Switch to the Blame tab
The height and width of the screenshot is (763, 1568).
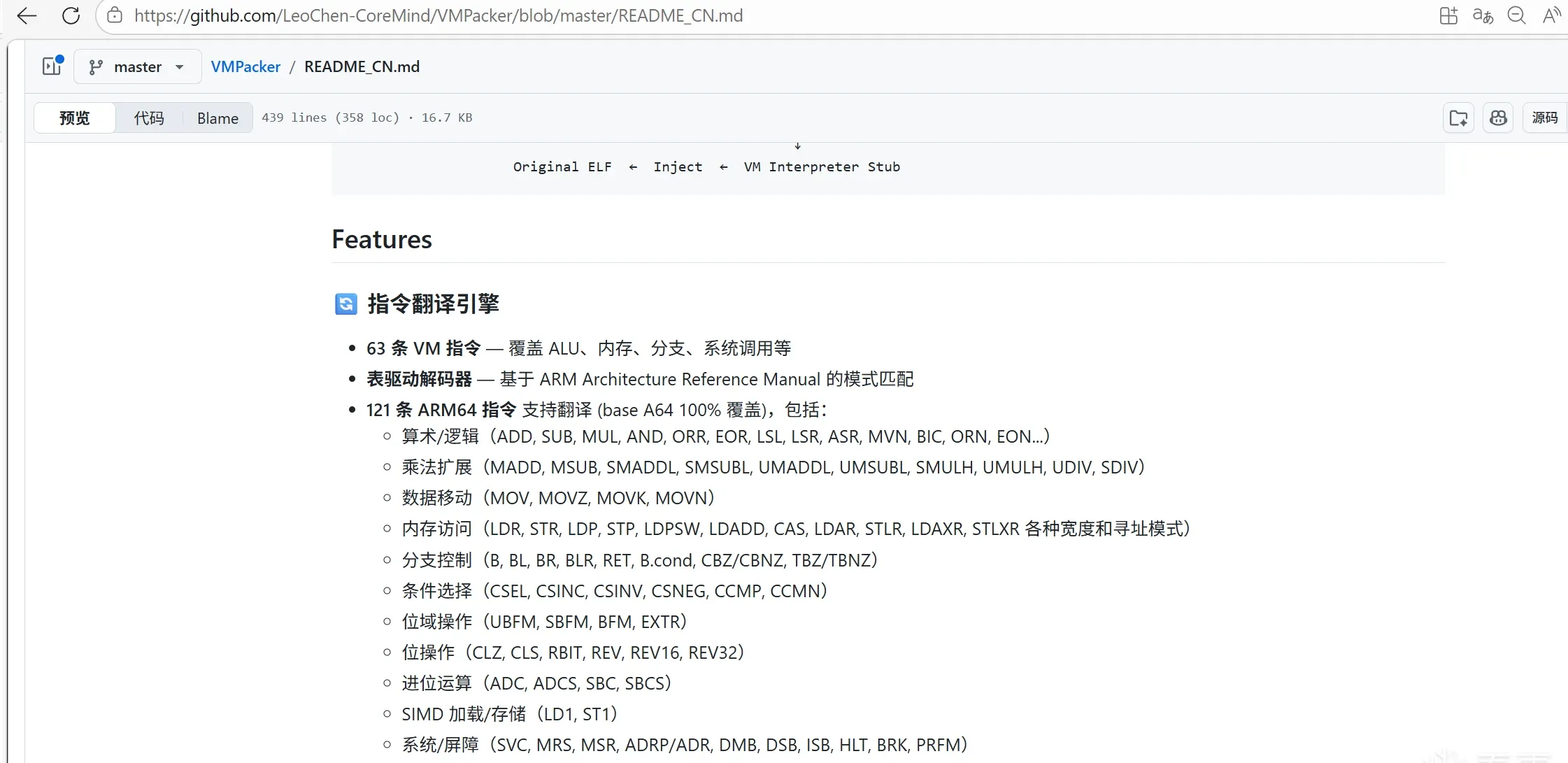tap(218, 117)
